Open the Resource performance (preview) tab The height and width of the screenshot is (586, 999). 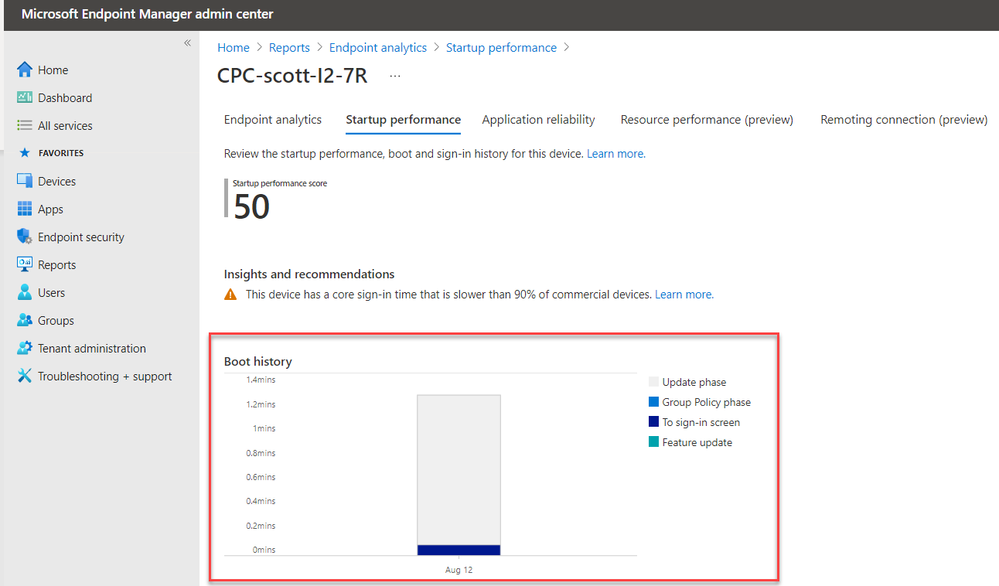coord(707,120)
